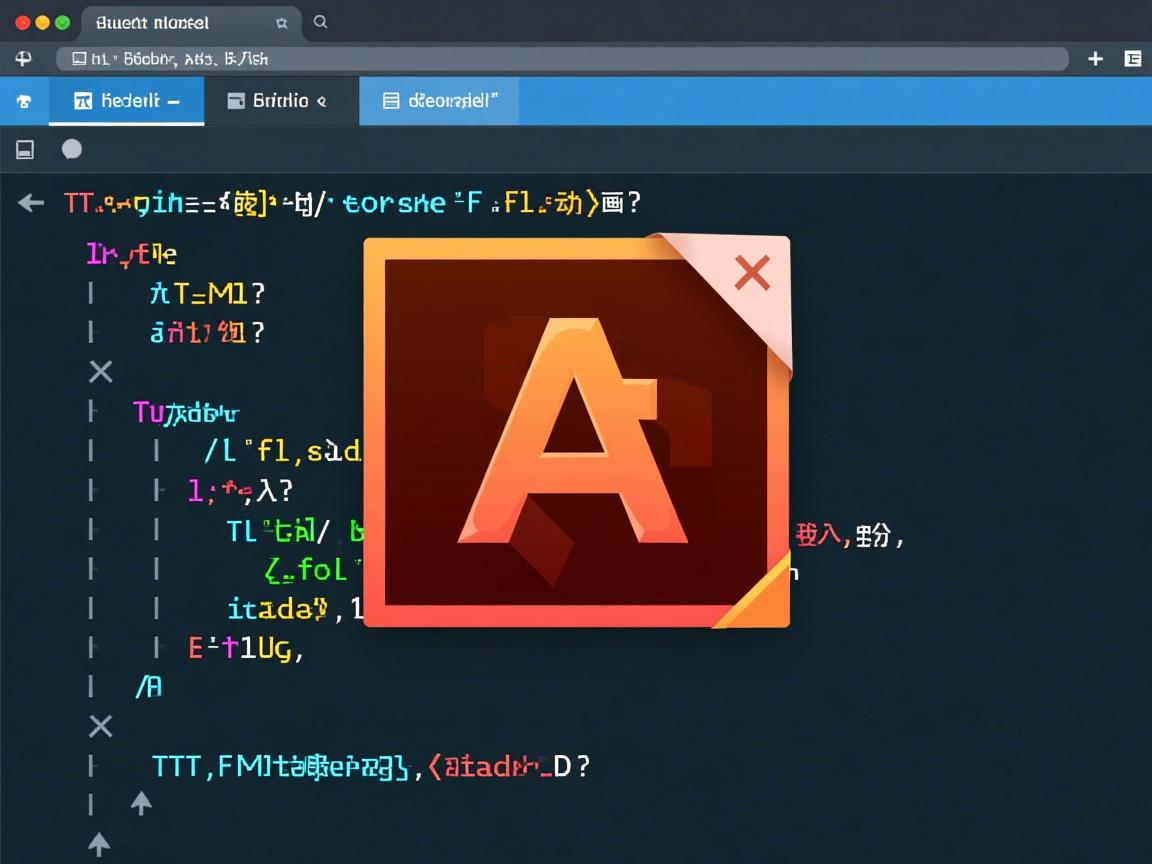Screen dimensions: 1152x864
Task: Click the magnifier search icon in title bar
Action: [320, 22]
